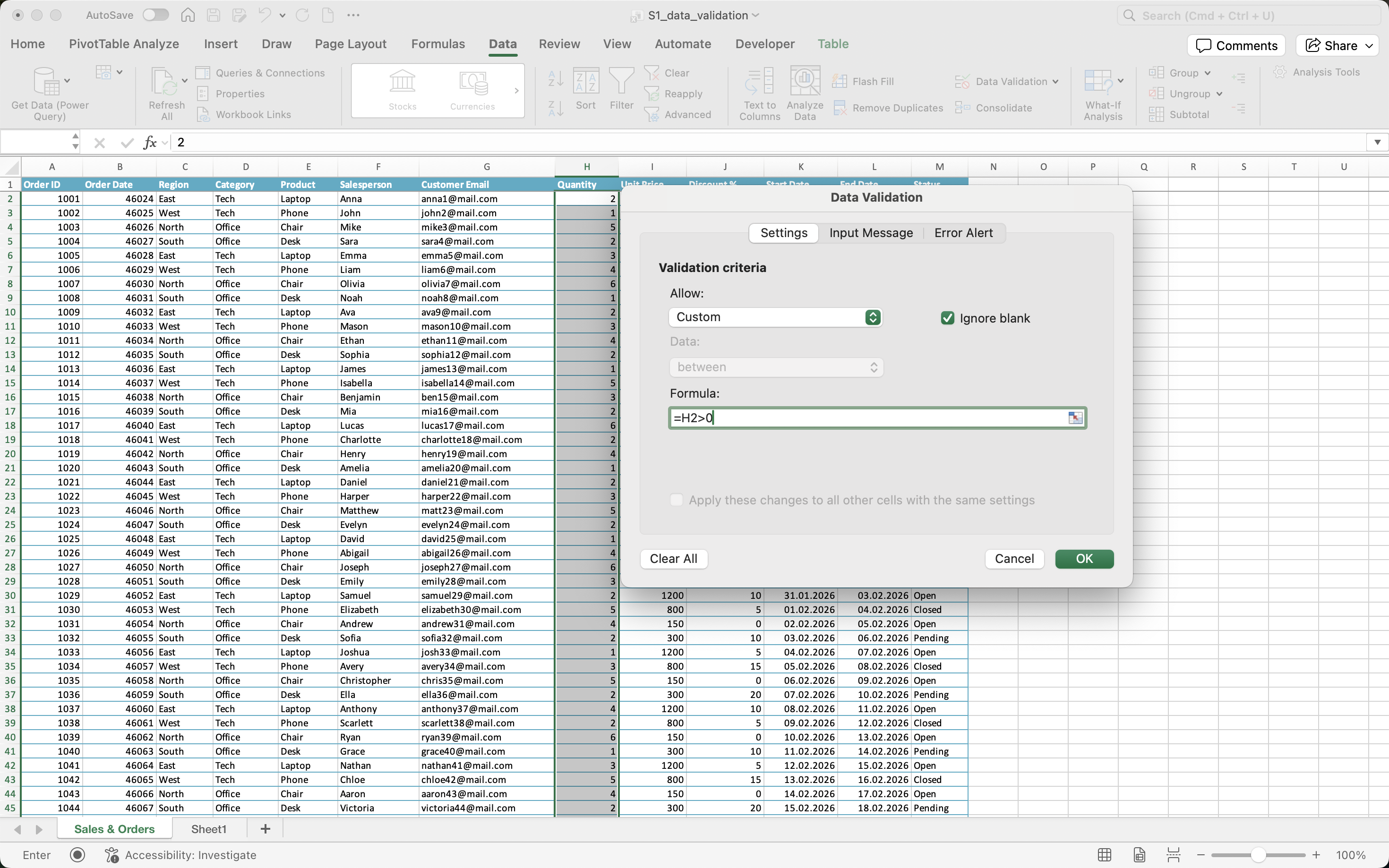Open the Allow dropdown set to Custom
Viewport: 1389px width, 868px height.
(x=775, y=317)
